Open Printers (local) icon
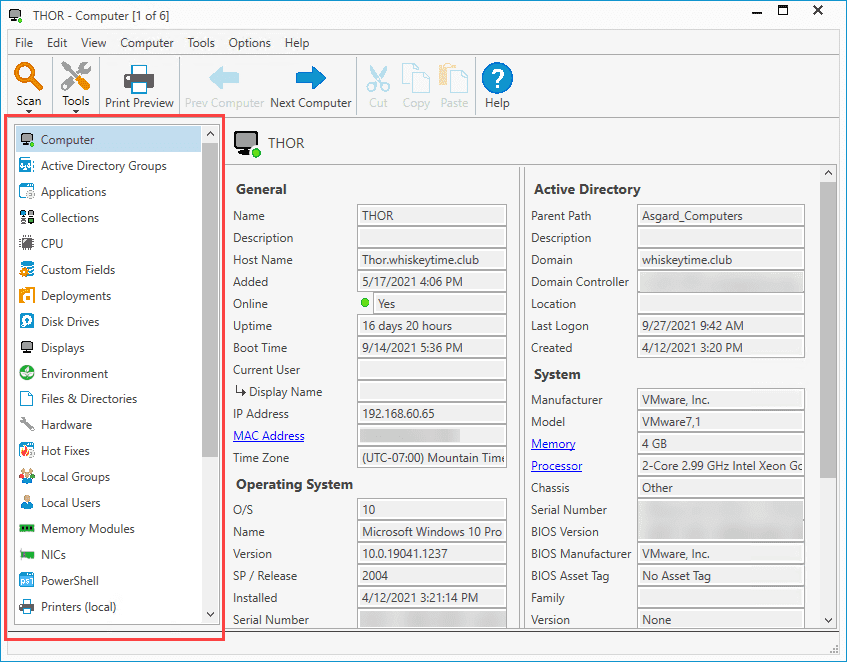847x662 pixels. coord(27,606)
